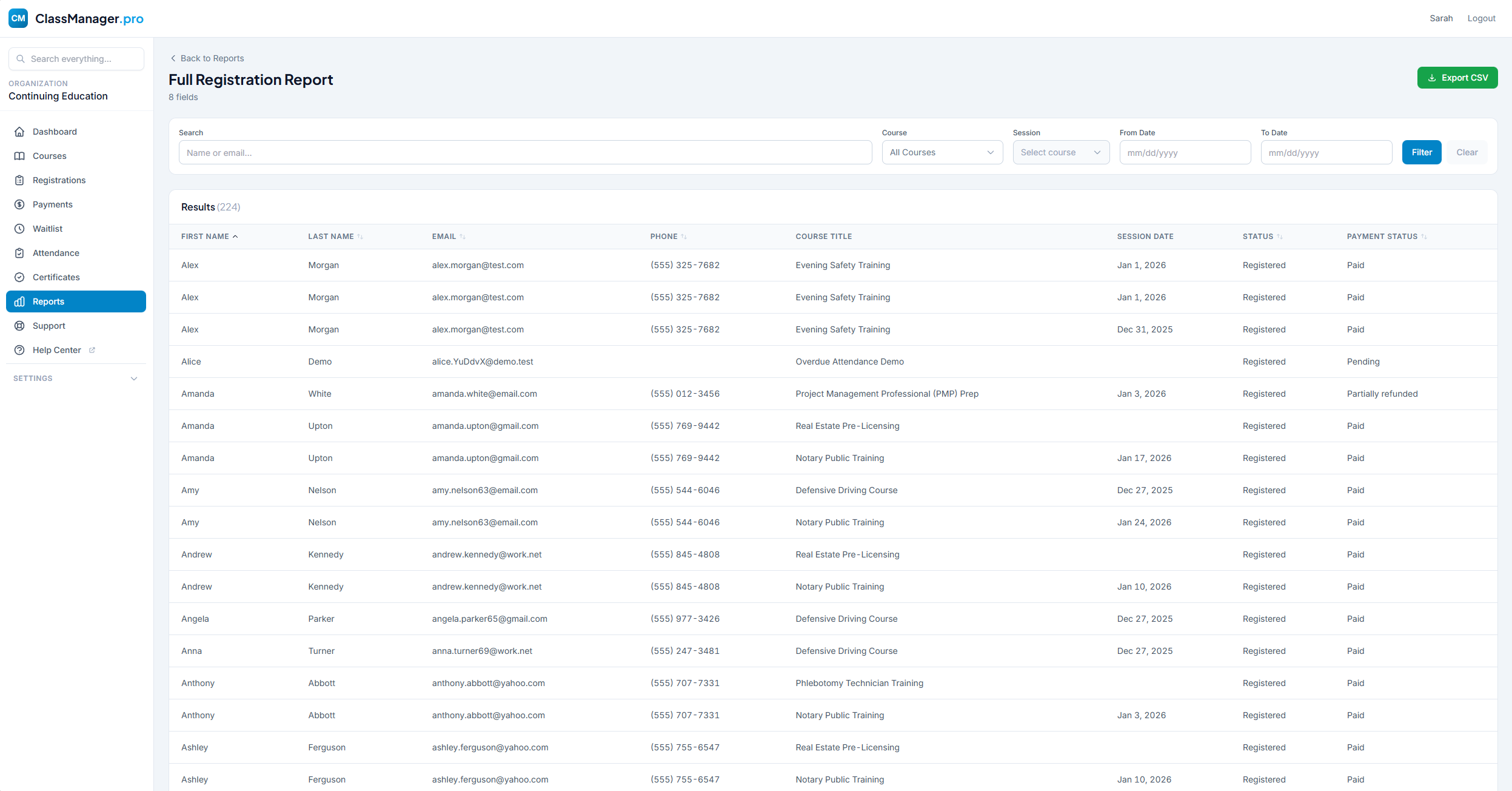Click the Certificates checkmark icon
Screen dimensions: 1512x791
pos(19,277)
